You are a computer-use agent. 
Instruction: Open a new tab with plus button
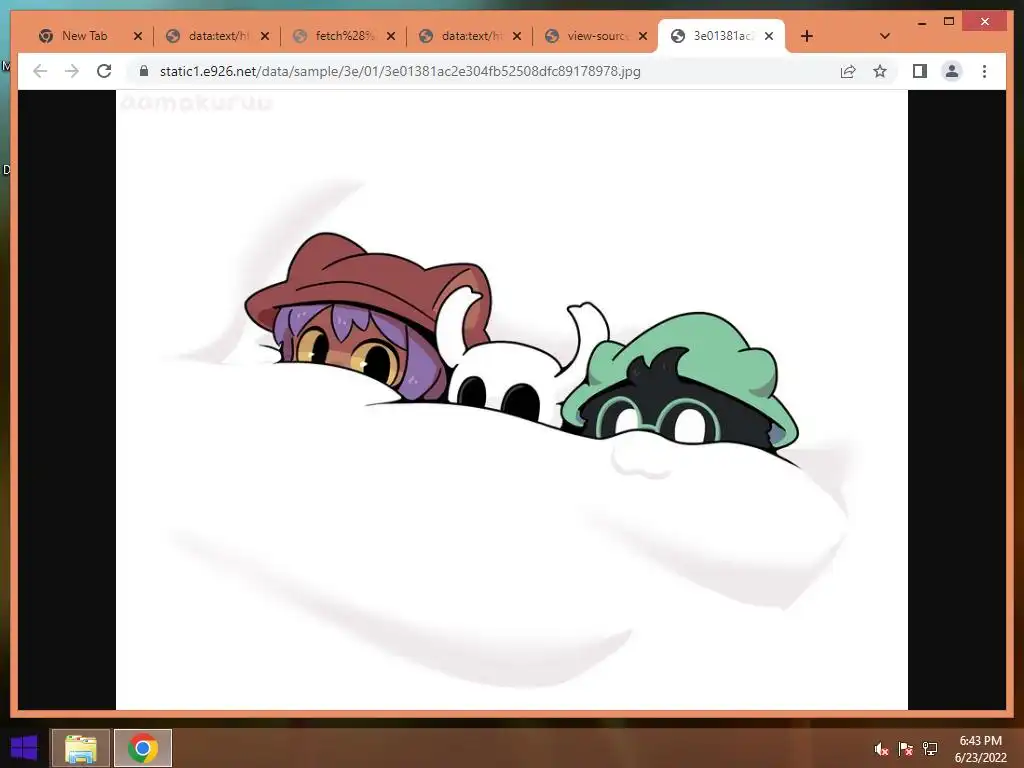[807, 36]
